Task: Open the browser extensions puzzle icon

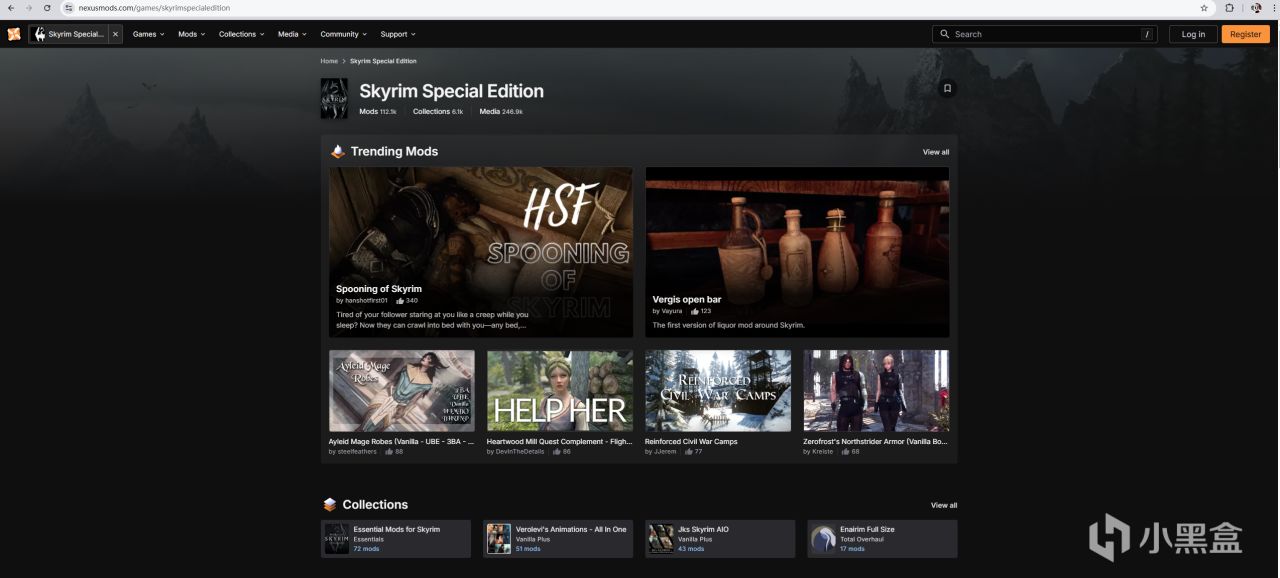Action: (x=1230, y=8)
